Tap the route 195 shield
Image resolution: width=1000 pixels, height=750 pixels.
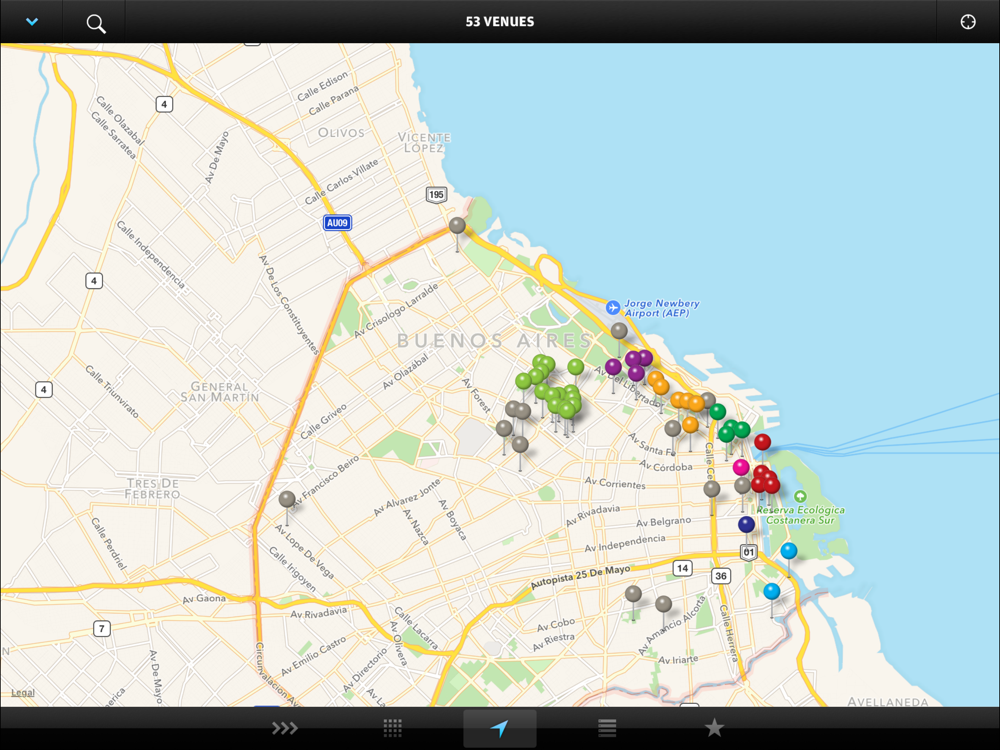(x=436, y=195)
